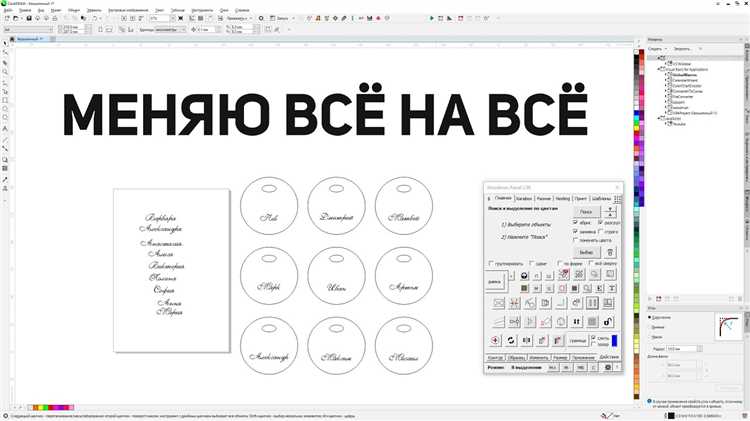Click the green Run macro play icon
Image resolution: width=750 pixels, height=421 pixels.
[431, 18]
